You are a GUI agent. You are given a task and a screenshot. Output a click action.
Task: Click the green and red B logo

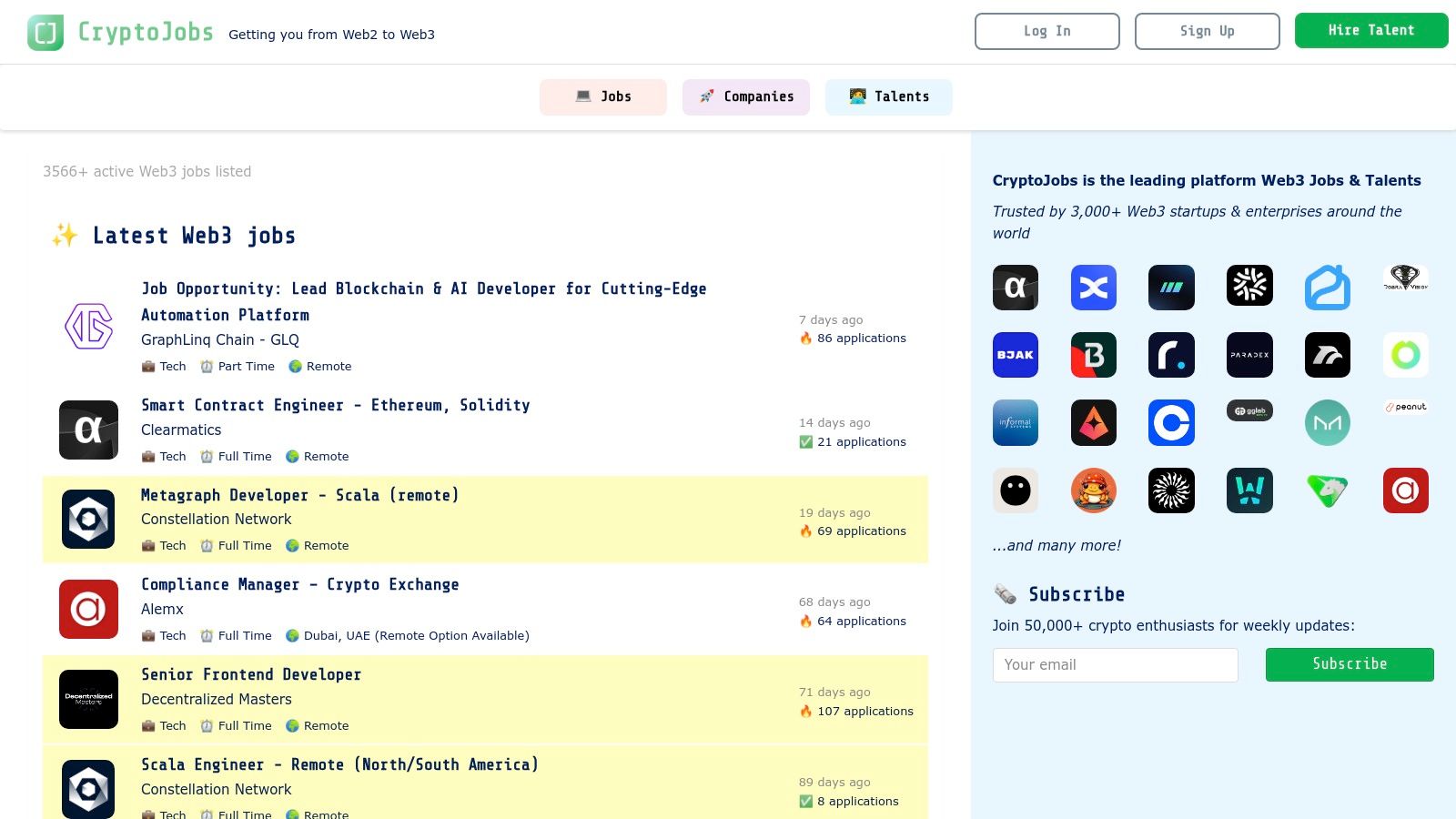pos(1094,355)
